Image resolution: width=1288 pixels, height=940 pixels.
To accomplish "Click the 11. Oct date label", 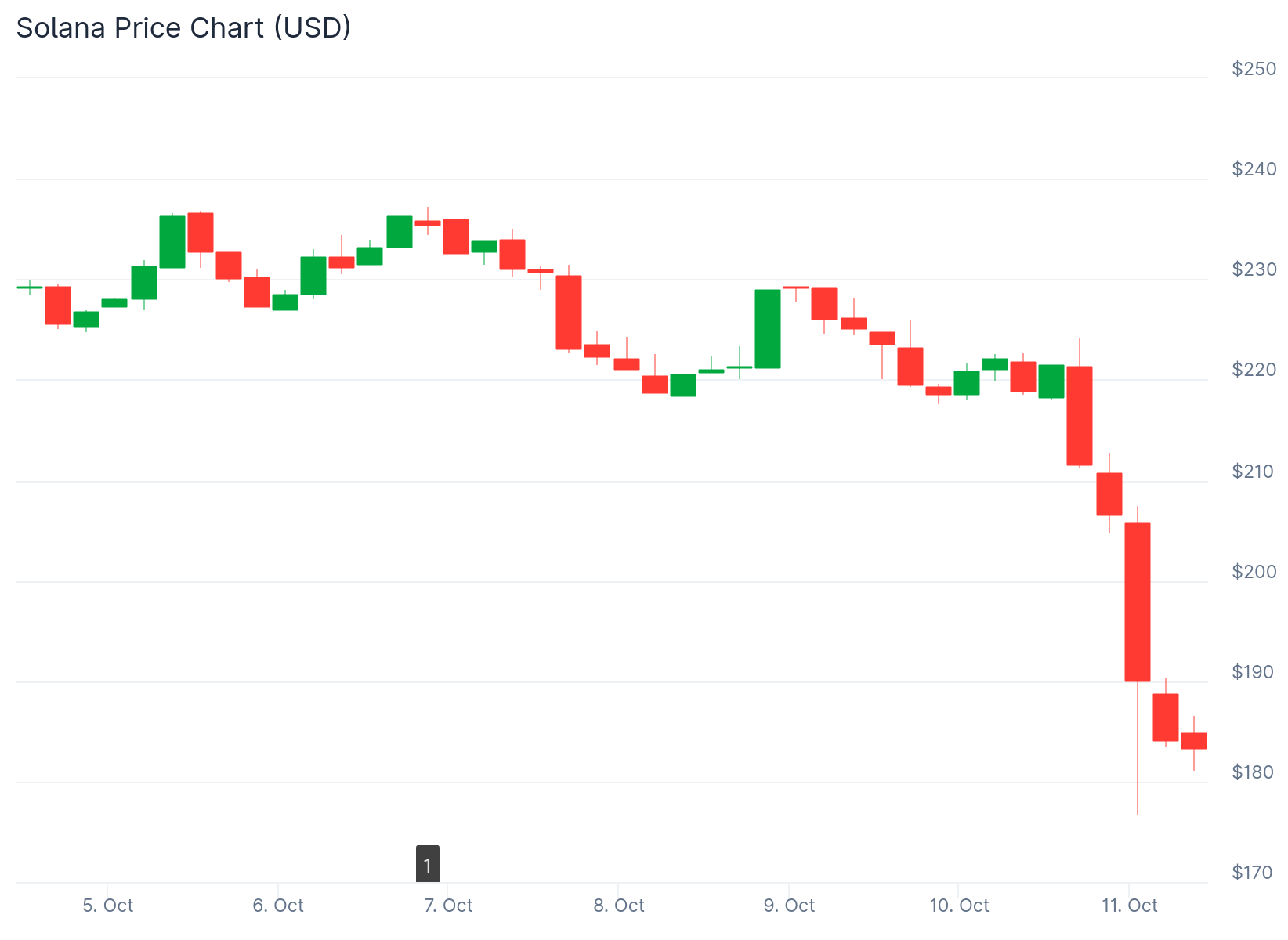I will coord(1129,906).
